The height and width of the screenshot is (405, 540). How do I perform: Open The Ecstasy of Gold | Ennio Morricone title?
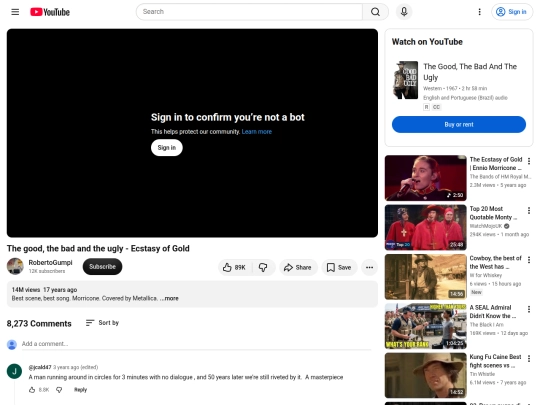496,164
